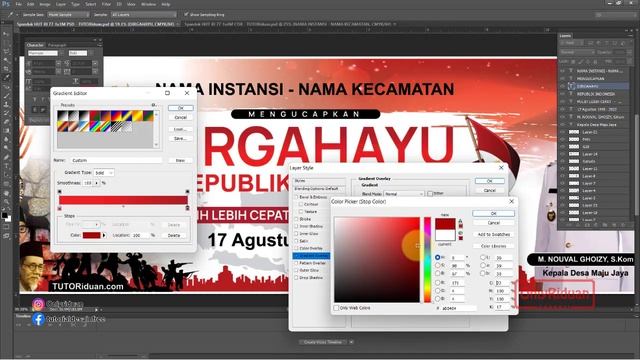The height and width of the screenshot is (360, 640).
Task: Select the Brush tool
Action: (x=6, y=96)
